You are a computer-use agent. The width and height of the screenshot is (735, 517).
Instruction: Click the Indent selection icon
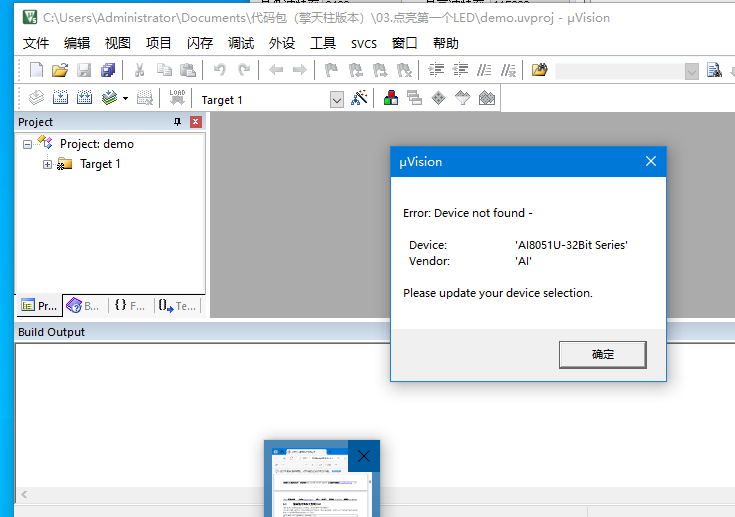(x=436, y=70)
